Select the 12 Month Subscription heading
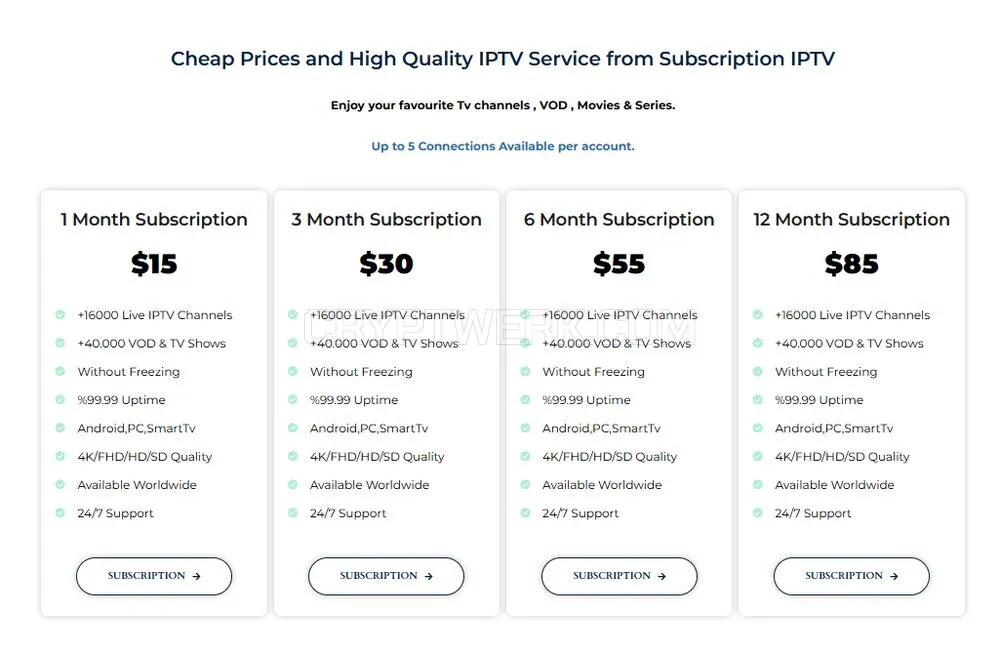 click(x=851, y=219)
